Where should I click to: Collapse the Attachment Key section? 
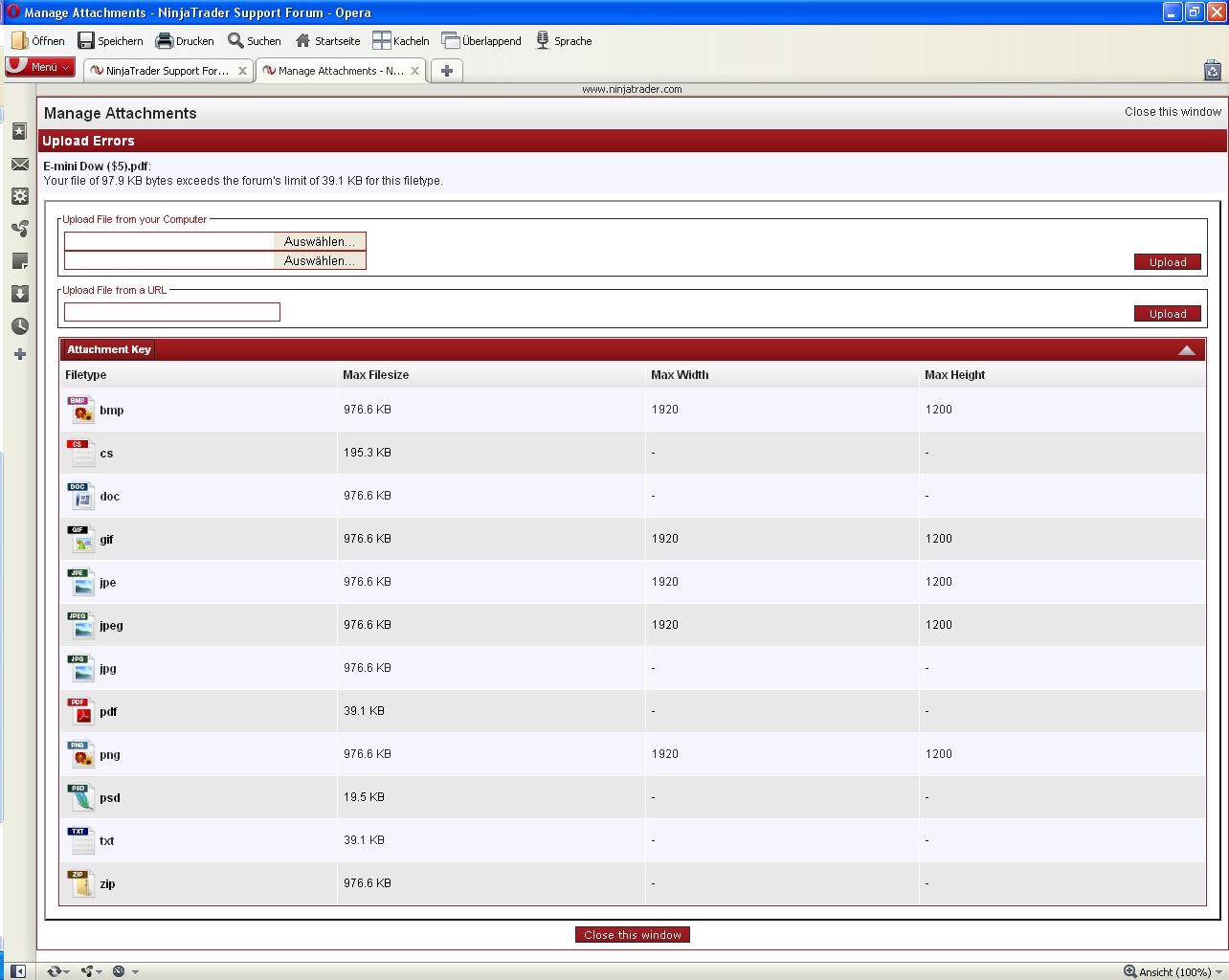pos(1186,350)
